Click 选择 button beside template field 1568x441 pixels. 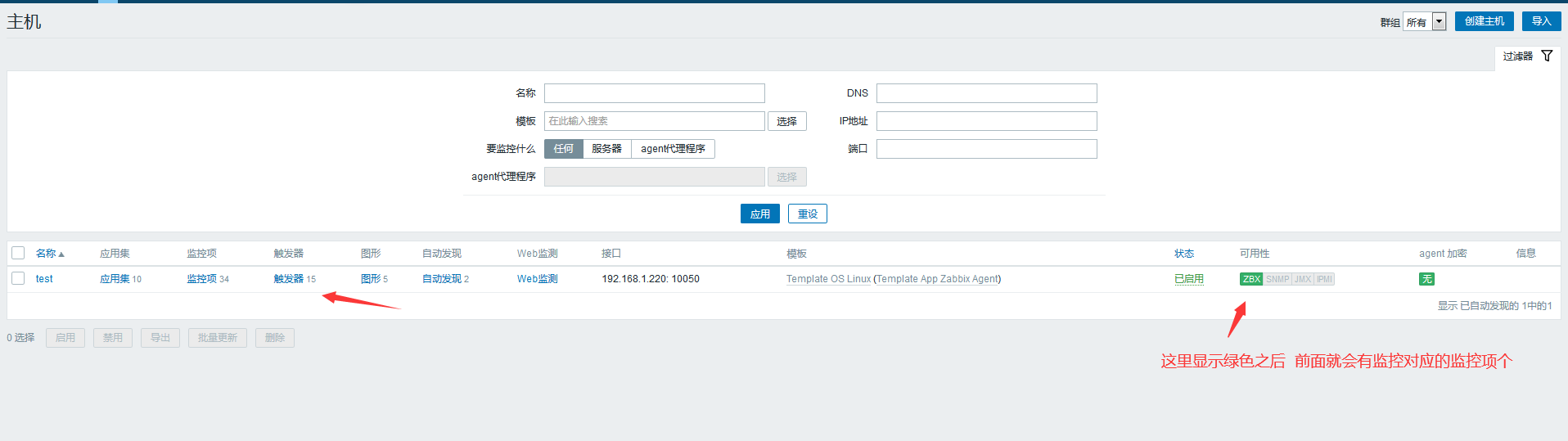(x=786, y=121)
